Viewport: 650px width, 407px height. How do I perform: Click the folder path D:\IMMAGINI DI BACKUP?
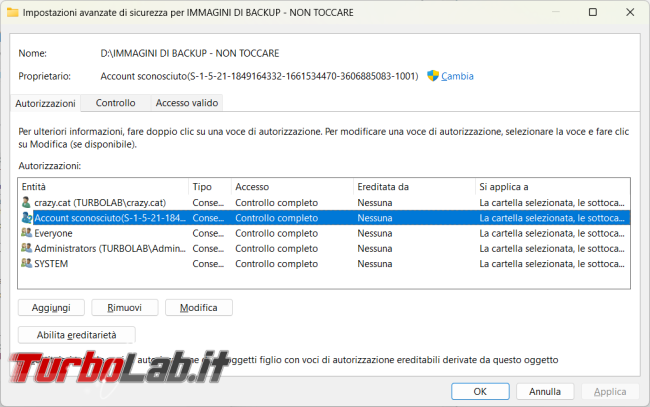coord(190,53)
